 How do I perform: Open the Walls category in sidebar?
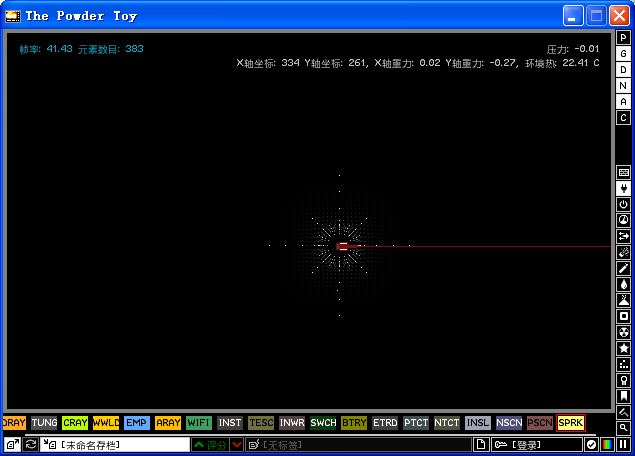(x=624, y=173)
